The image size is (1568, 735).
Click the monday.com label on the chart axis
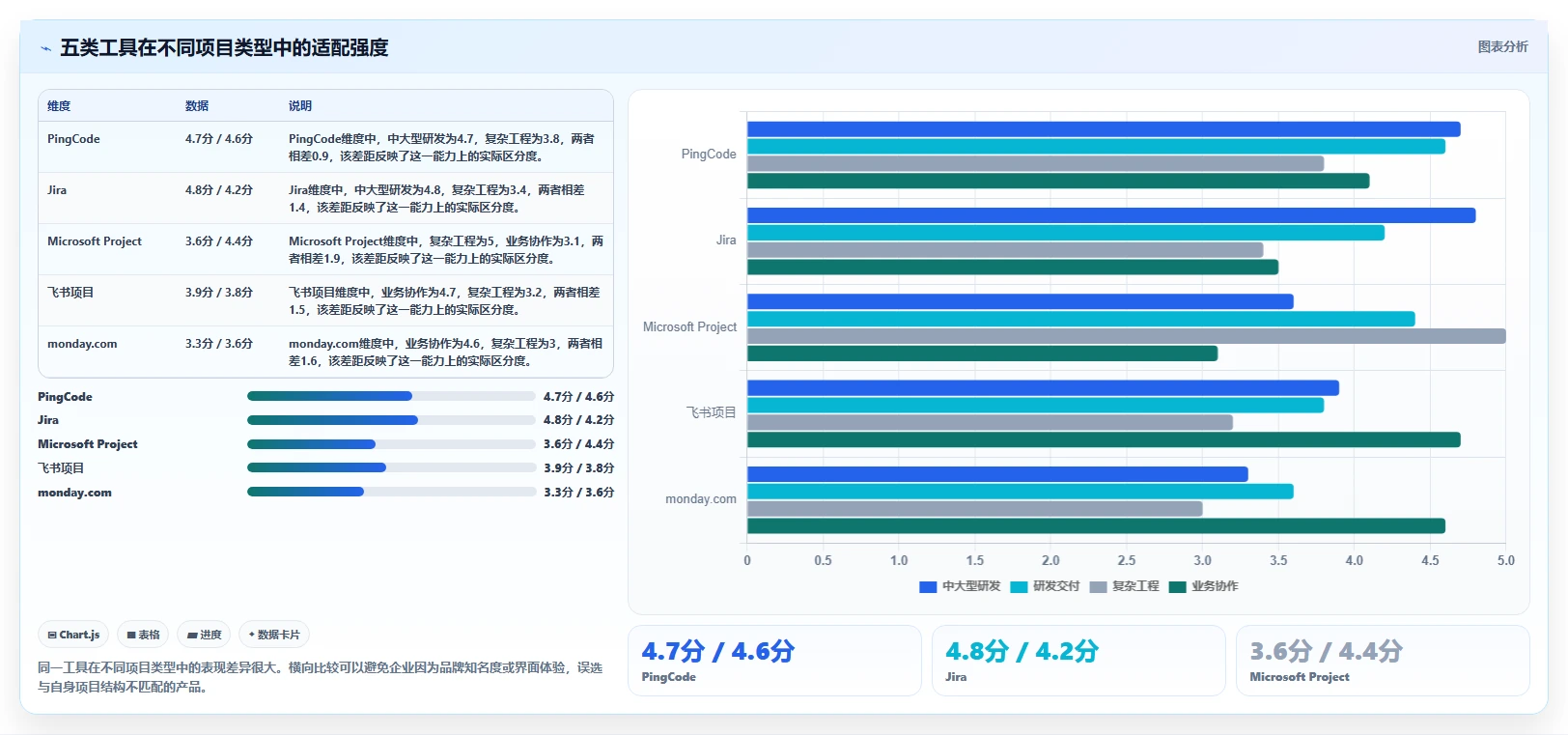click(701, 499)
